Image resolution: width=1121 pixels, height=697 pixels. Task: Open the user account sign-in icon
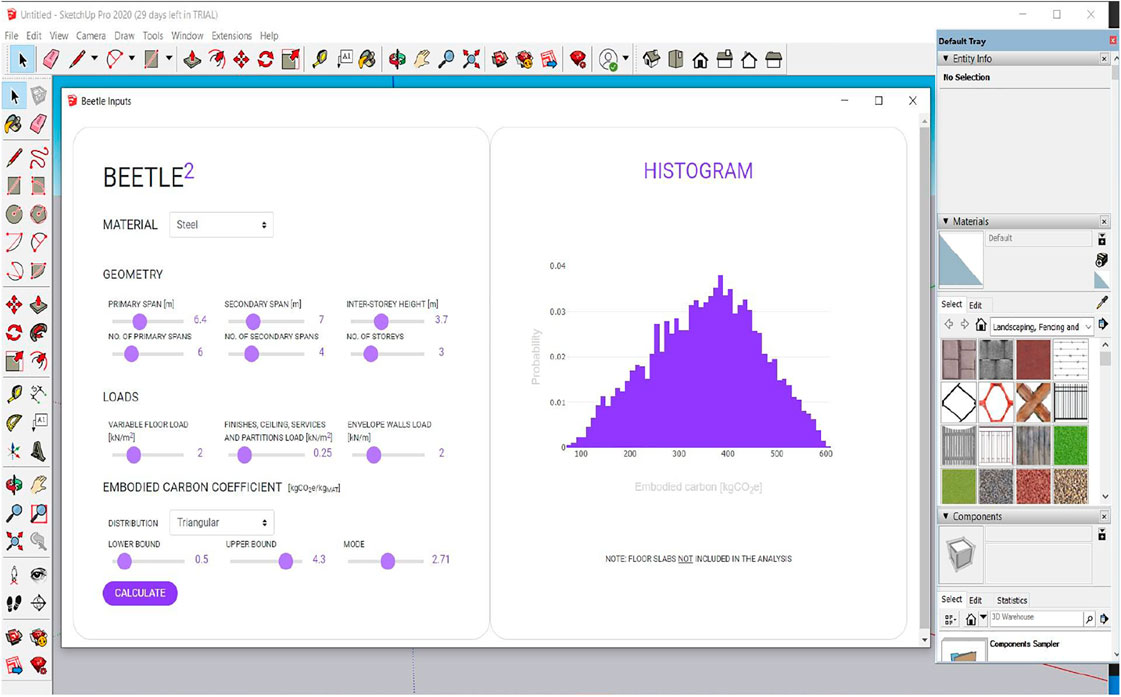[608, 59]
